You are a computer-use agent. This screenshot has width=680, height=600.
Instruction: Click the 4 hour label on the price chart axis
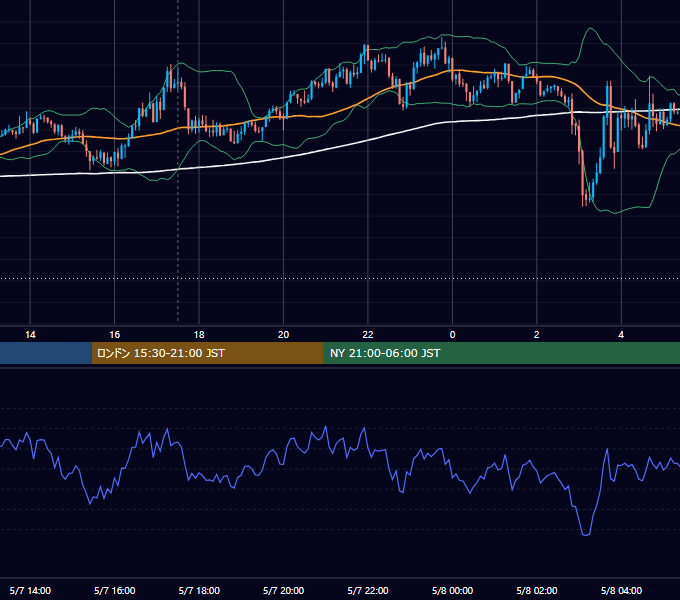pyautogui.click(x=621, y=335)
